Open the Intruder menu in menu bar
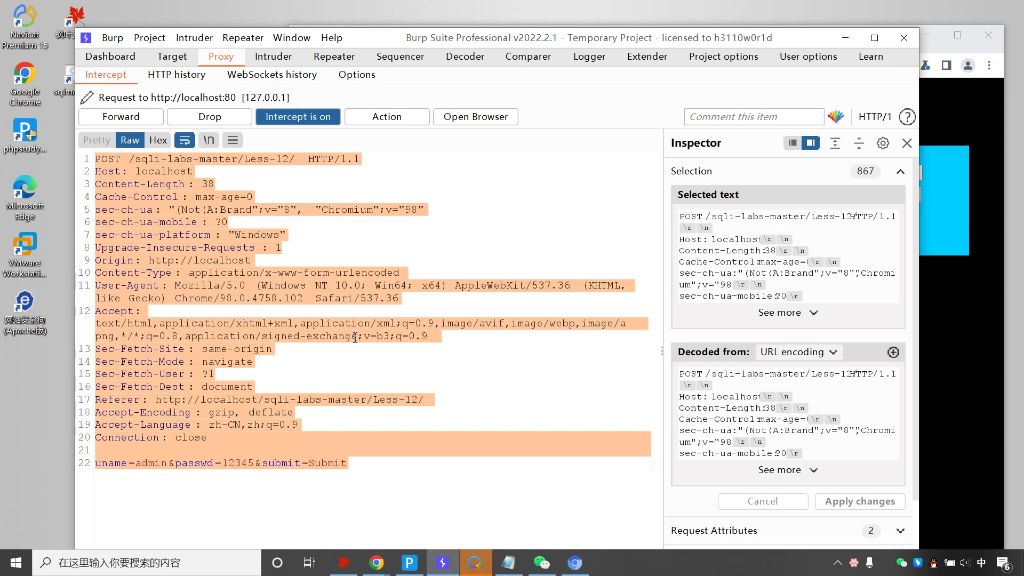This screenshot has height=576, width=1024. click(195, 38)
